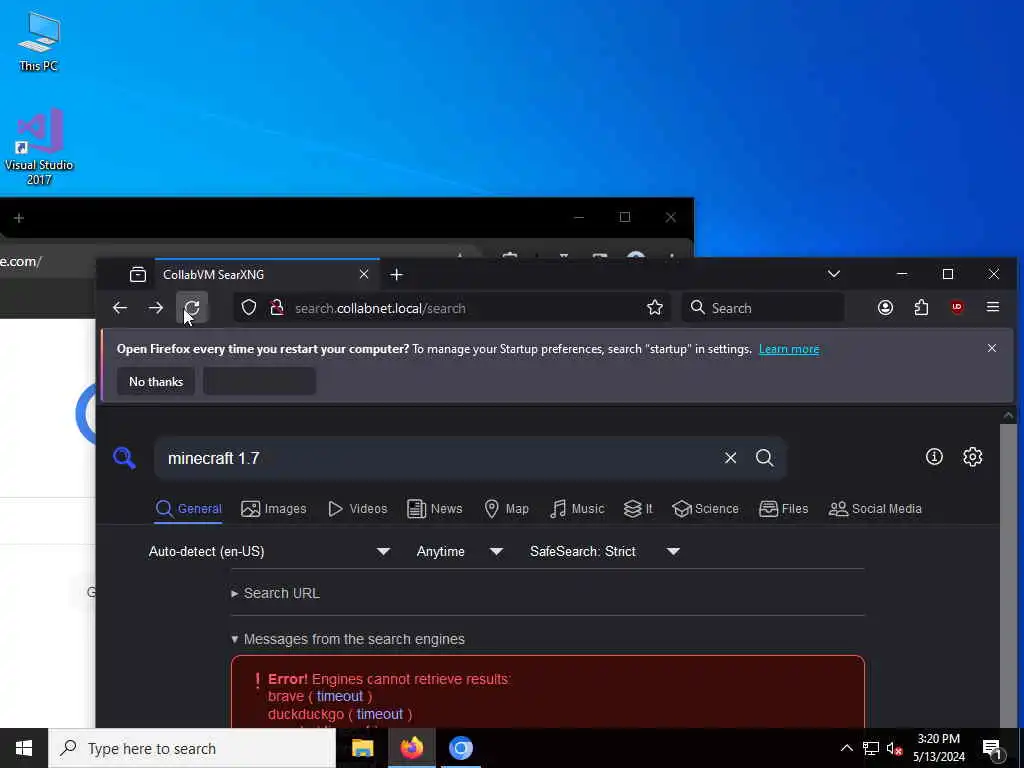1024x768 pixels.
Task: Switch to the IT category
Action: (x=638, y=509)
